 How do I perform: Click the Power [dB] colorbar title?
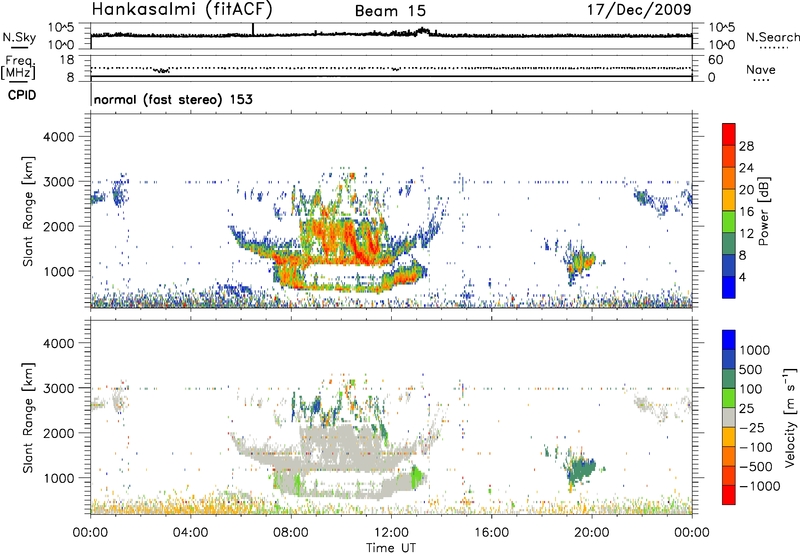pyautogui.click(x=763, y=211)
